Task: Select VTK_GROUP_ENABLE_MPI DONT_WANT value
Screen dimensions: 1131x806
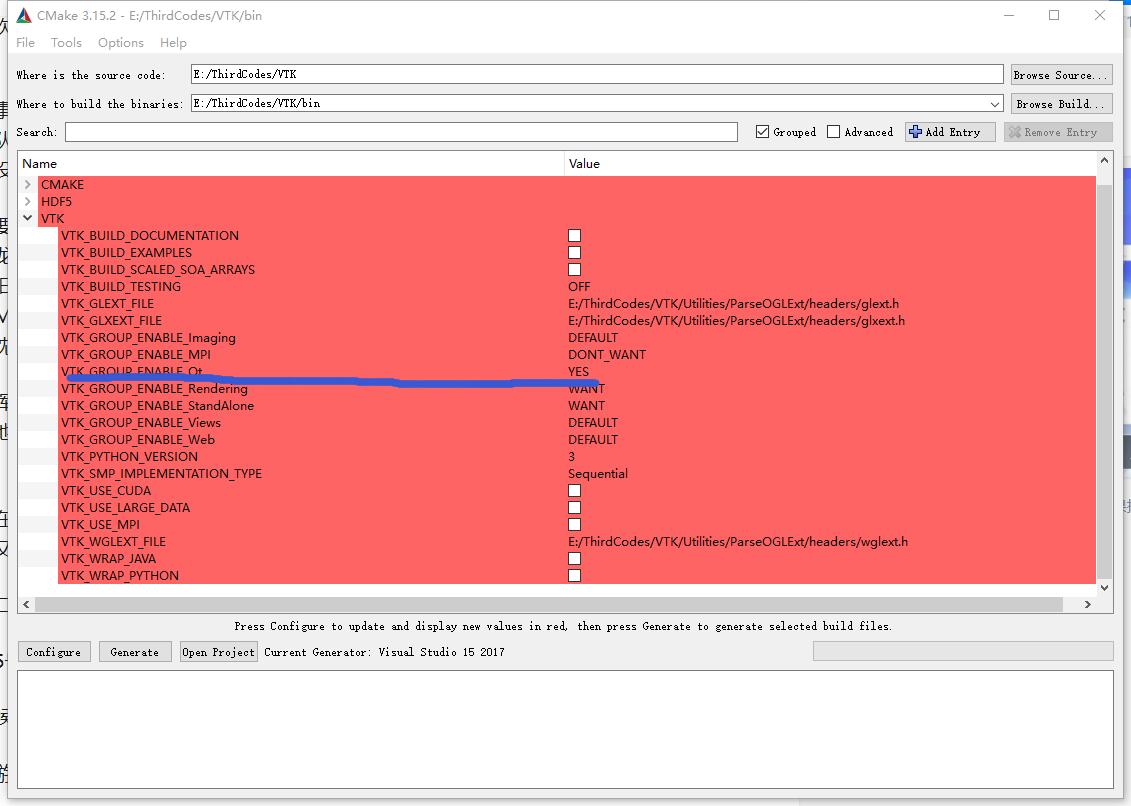Action: [x=607, y=354]
